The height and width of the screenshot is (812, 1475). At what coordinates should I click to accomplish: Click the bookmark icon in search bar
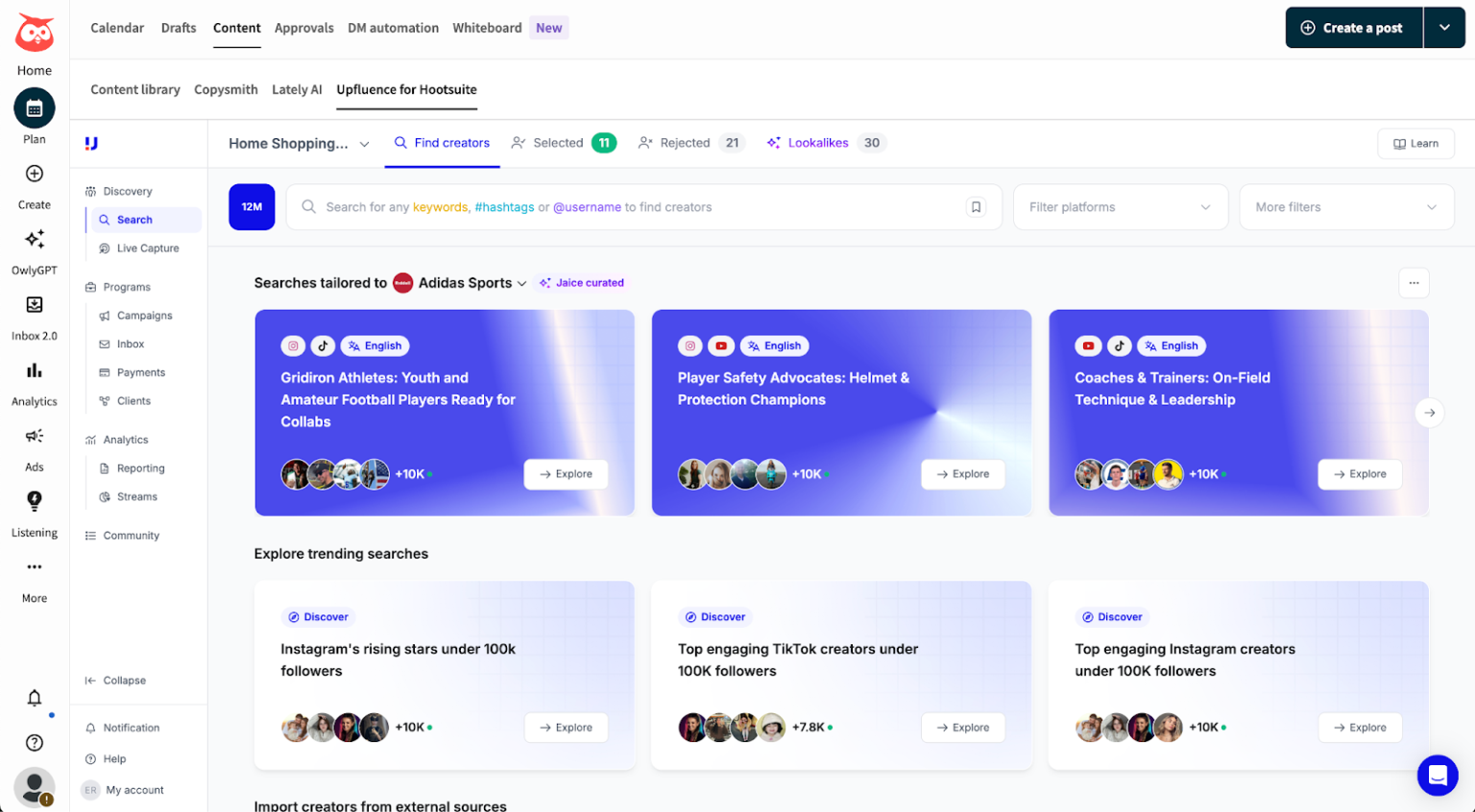coord(976,207)
